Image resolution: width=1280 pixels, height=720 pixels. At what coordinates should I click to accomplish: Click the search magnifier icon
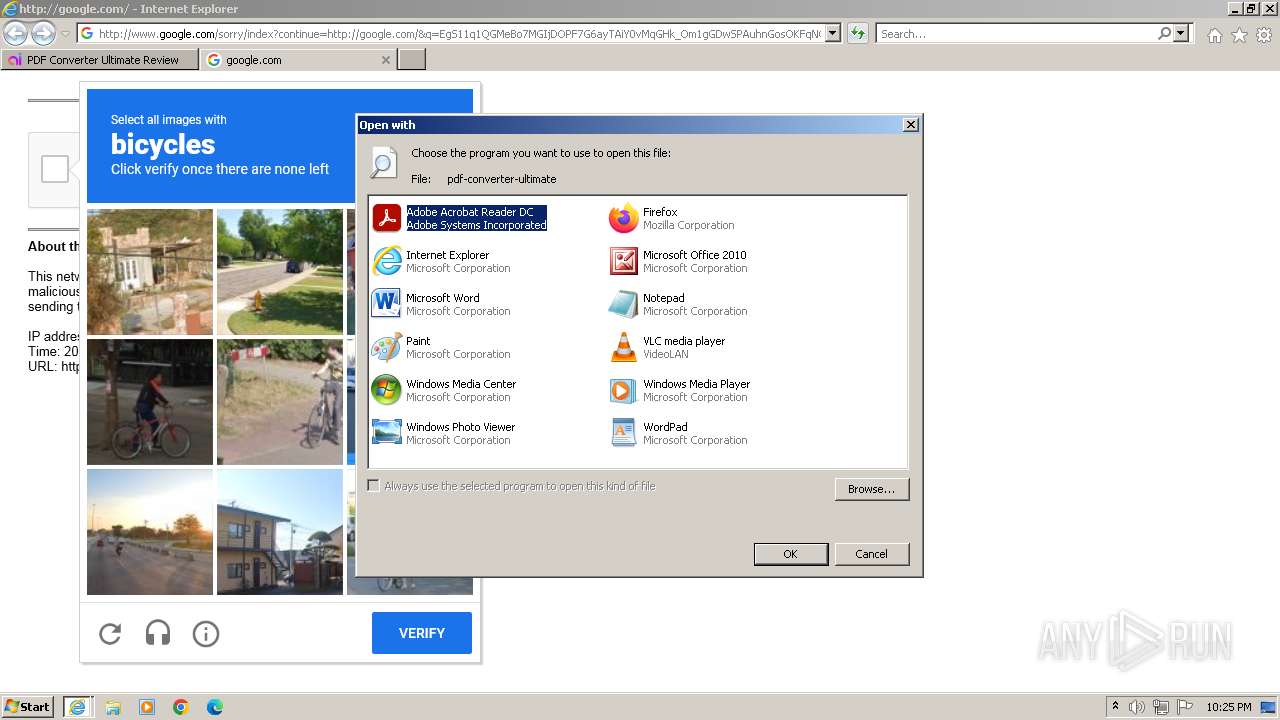[1164, 34]
